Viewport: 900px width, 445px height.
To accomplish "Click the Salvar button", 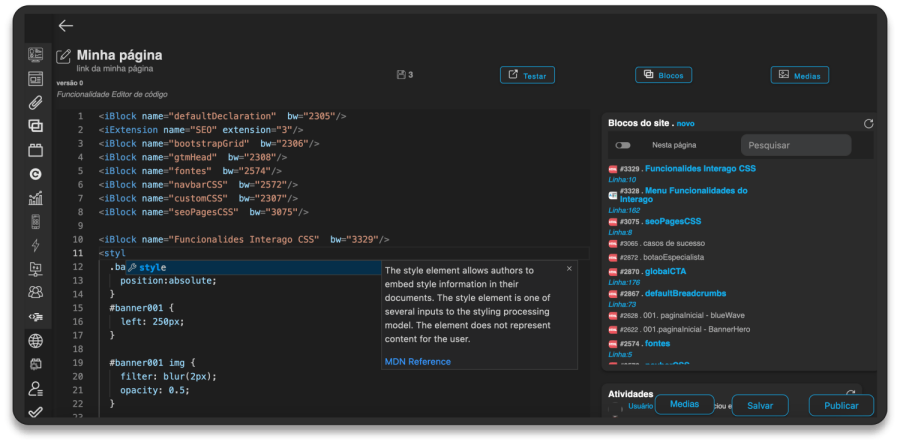I will pos(759,405).
